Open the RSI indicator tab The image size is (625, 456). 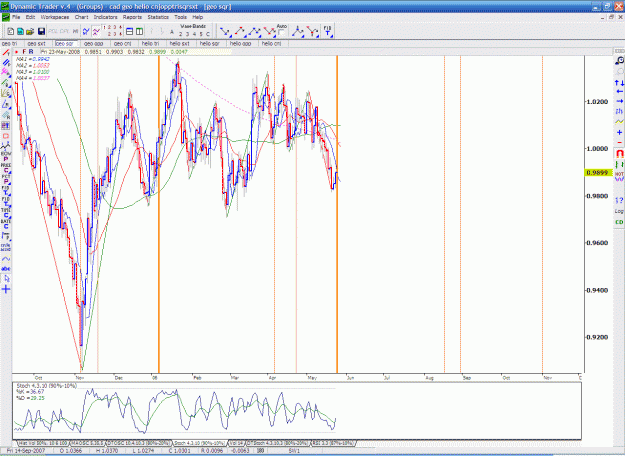[x=333, y=443]
